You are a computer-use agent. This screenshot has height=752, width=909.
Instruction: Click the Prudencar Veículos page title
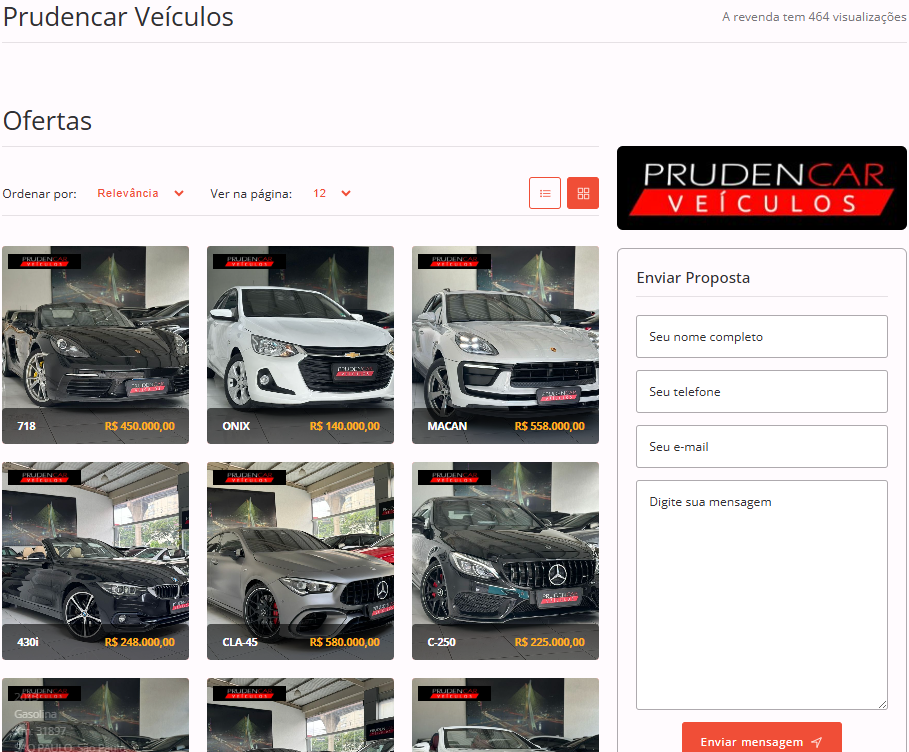(x=118, y=17)
